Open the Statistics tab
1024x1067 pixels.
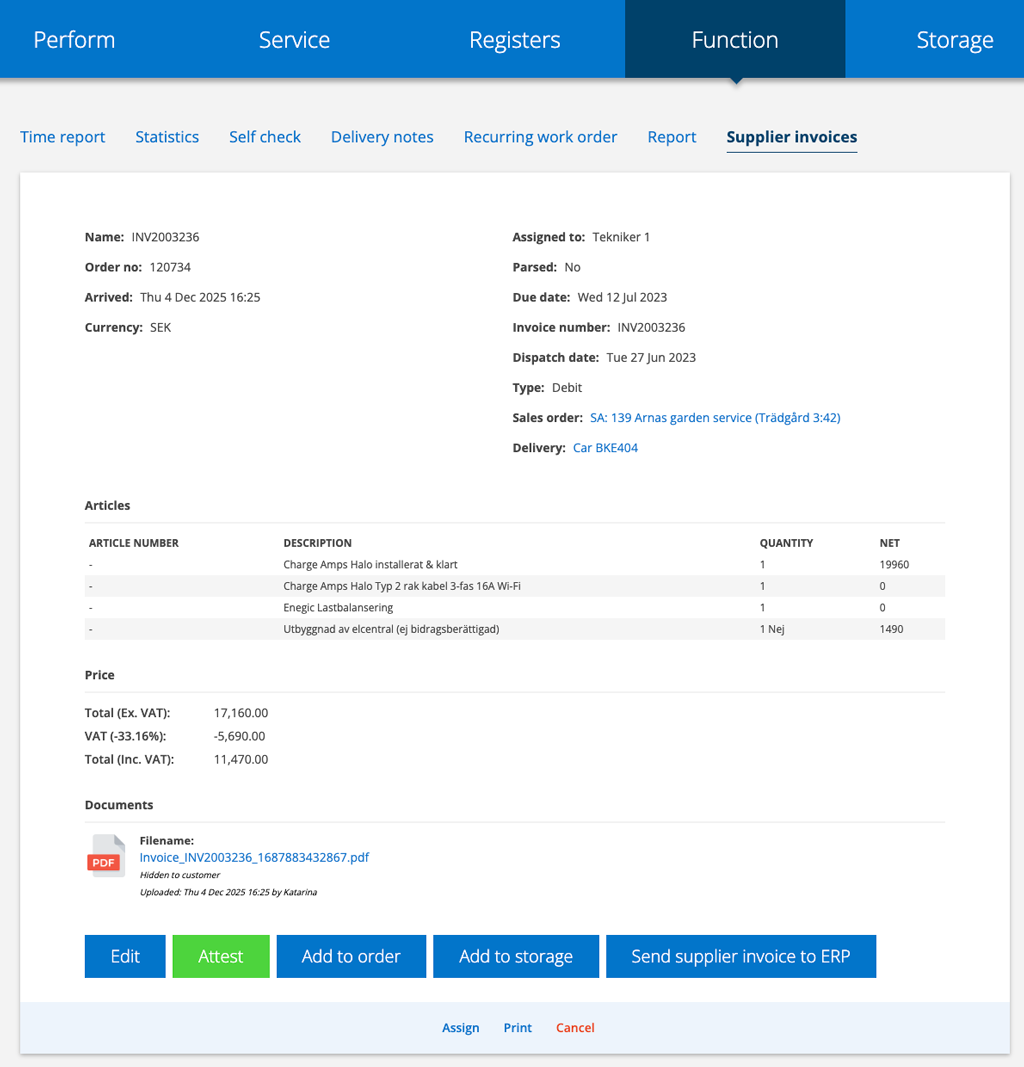(x=167, y=137)
